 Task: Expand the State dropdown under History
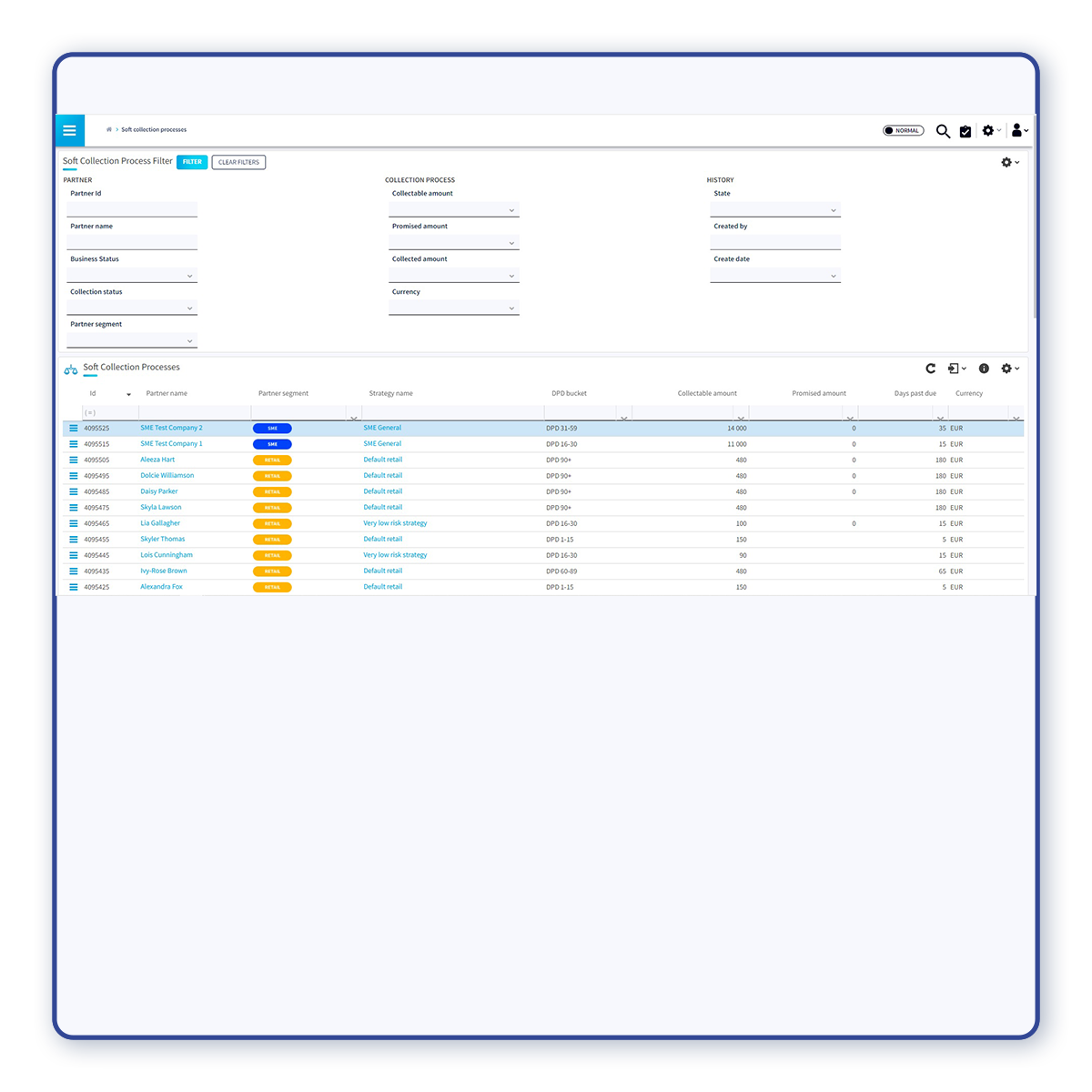774,210
